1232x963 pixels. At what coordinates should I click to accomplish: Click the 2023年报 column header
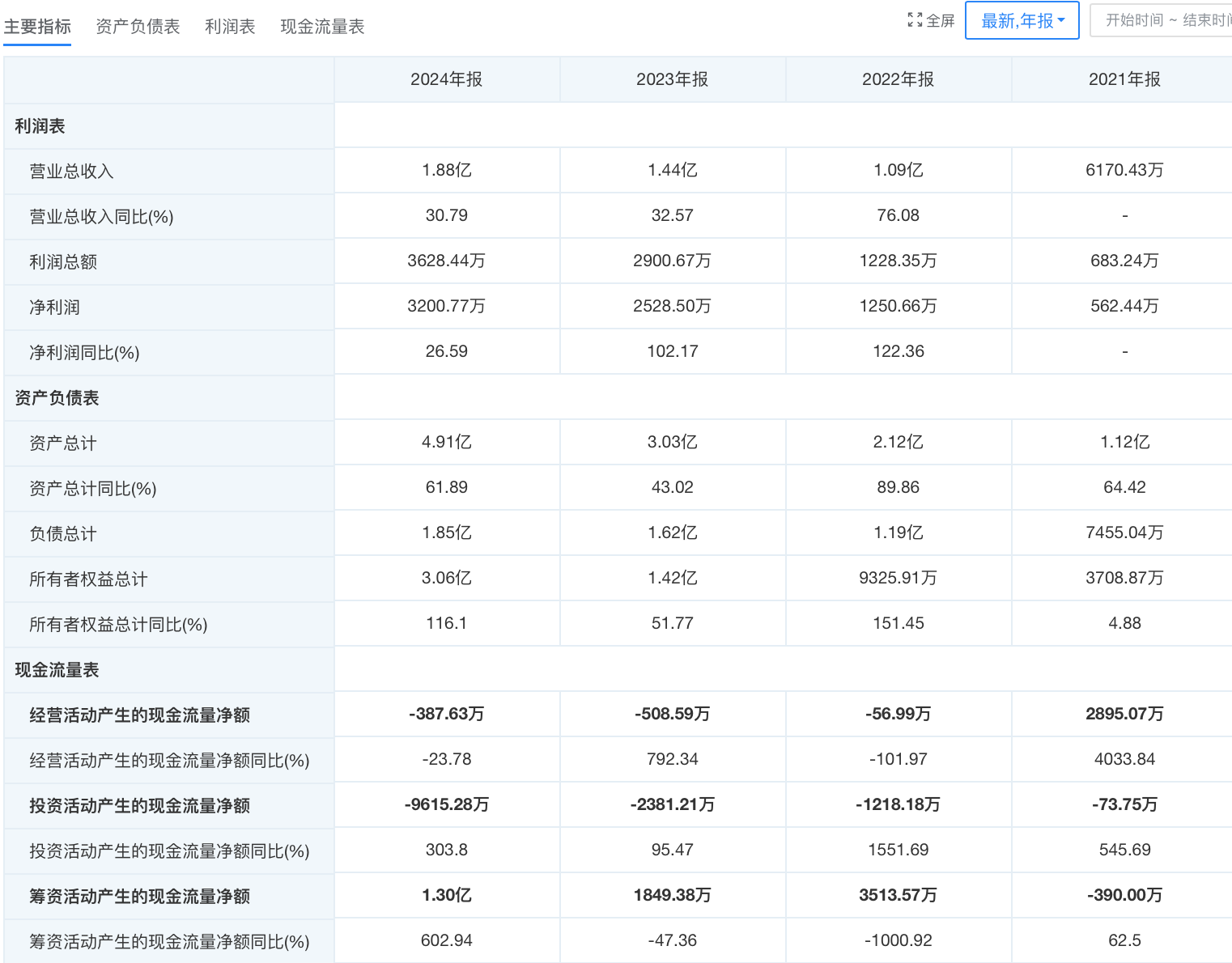[672, 79]
